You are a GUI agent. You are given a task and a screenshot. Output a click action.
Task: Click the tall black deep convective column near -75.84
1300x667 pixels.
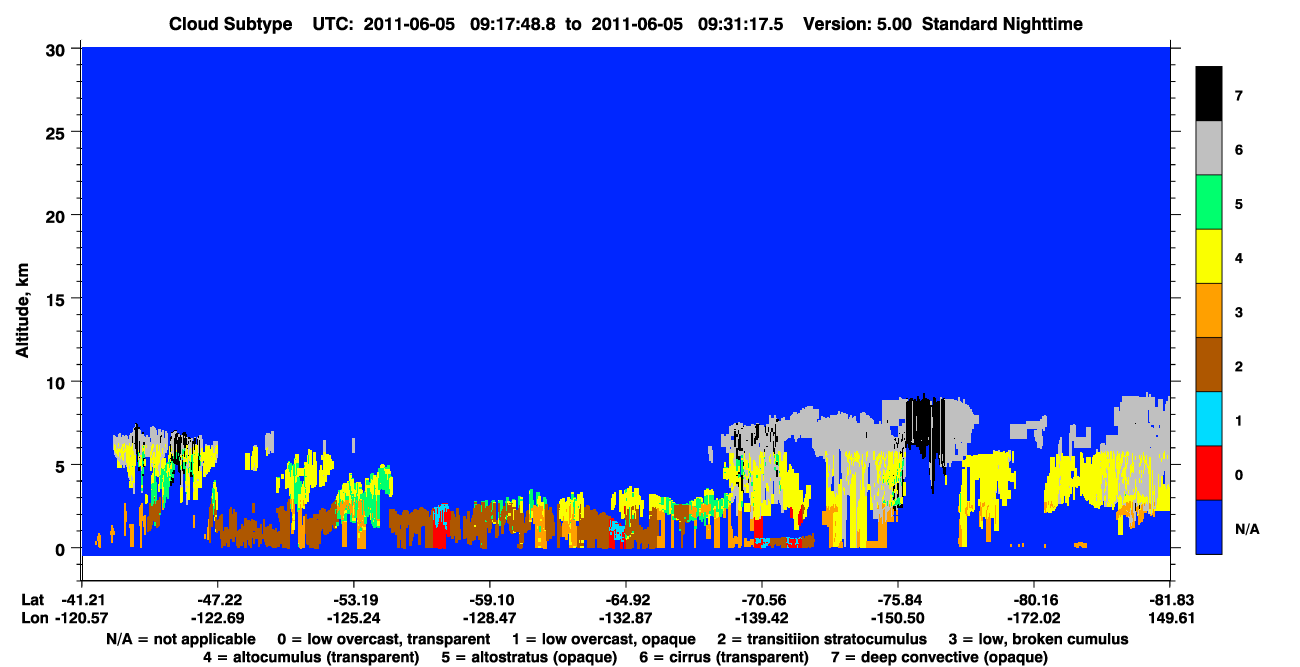click(x=926, y=430)
